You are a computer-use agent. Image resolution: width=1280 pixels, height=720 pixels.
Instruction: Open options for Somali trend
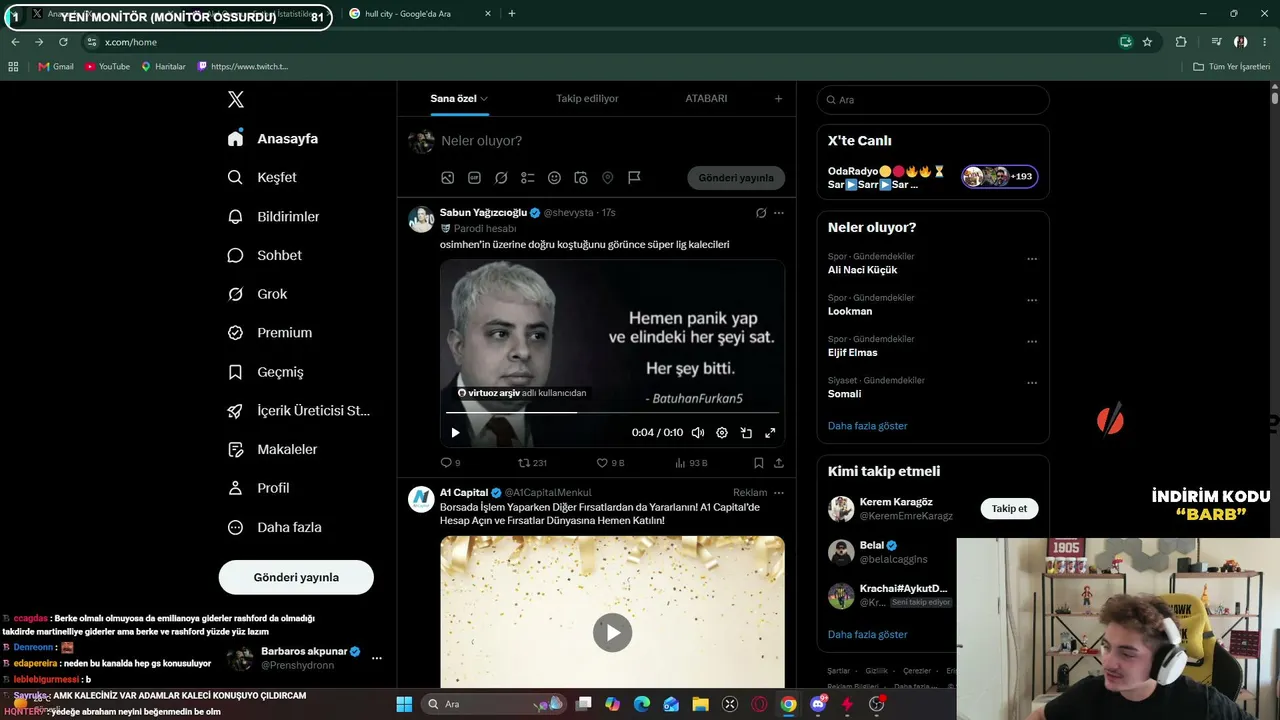point(1032,383)
